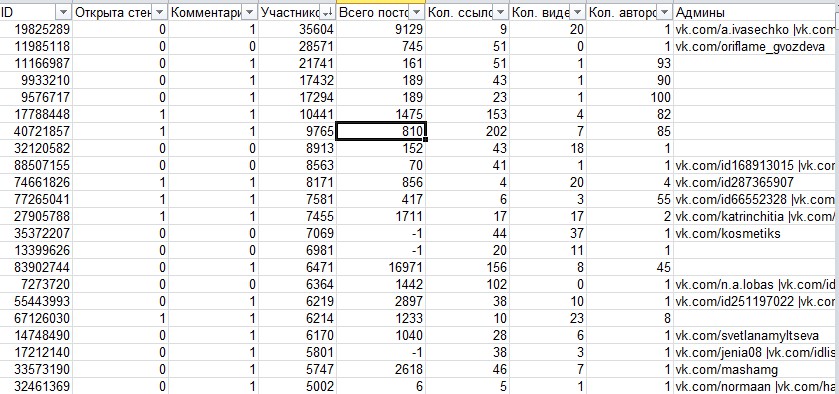Viewport: 839px width, 394px height.
Task: Select video count cell showing 23
Action: (547, 318)
